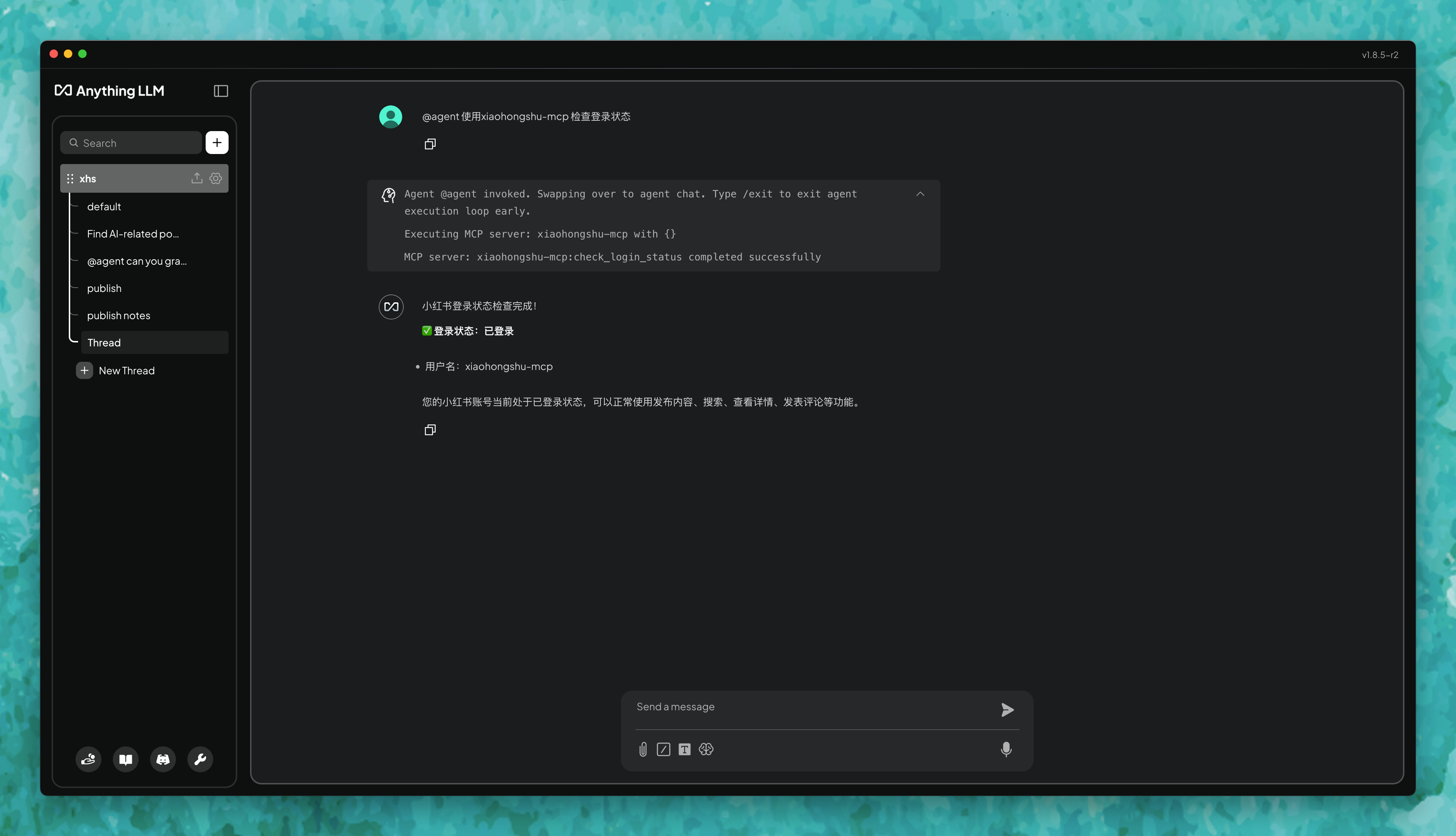Copy the user's @agent message

430,144
